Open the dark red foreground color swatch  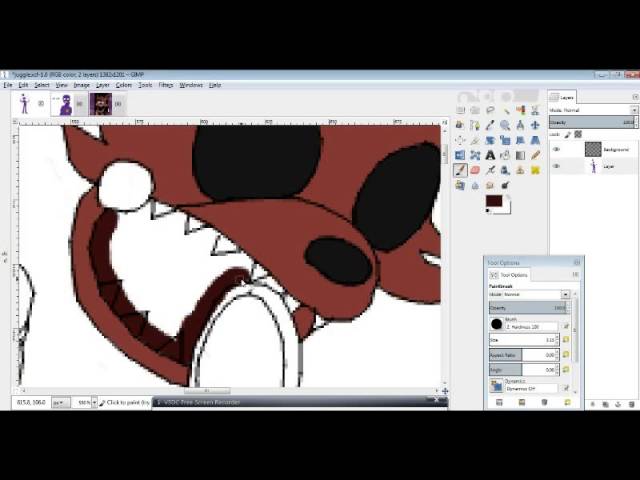(494, 201)
